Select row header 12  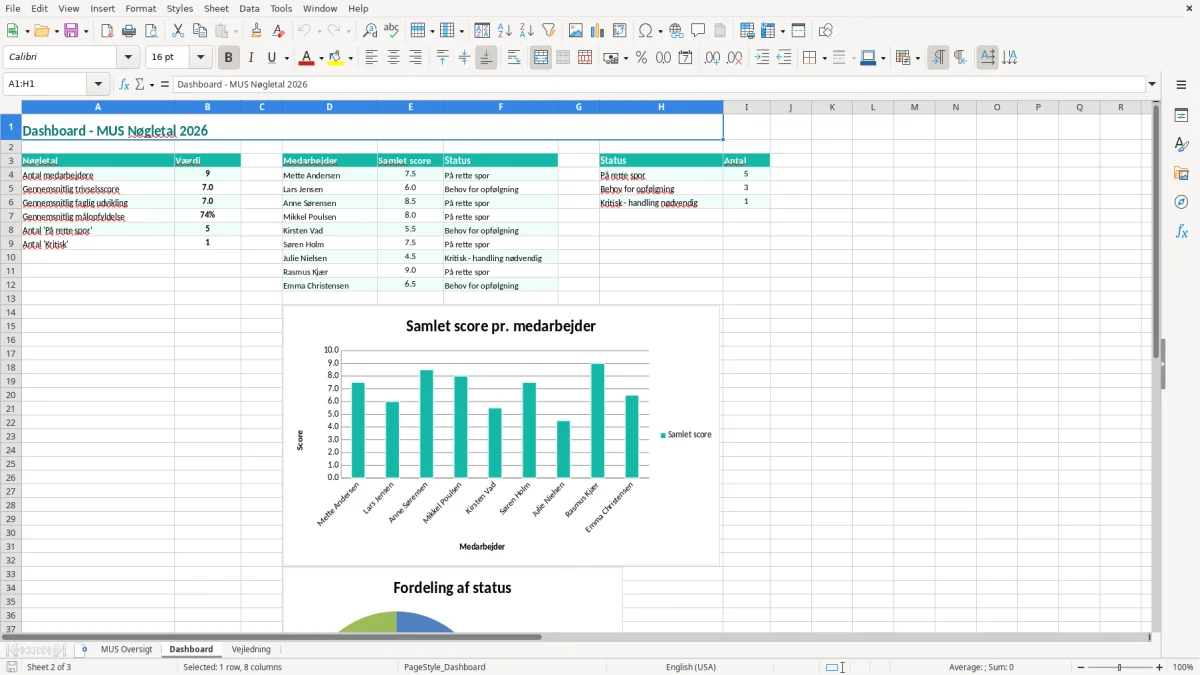11,285
